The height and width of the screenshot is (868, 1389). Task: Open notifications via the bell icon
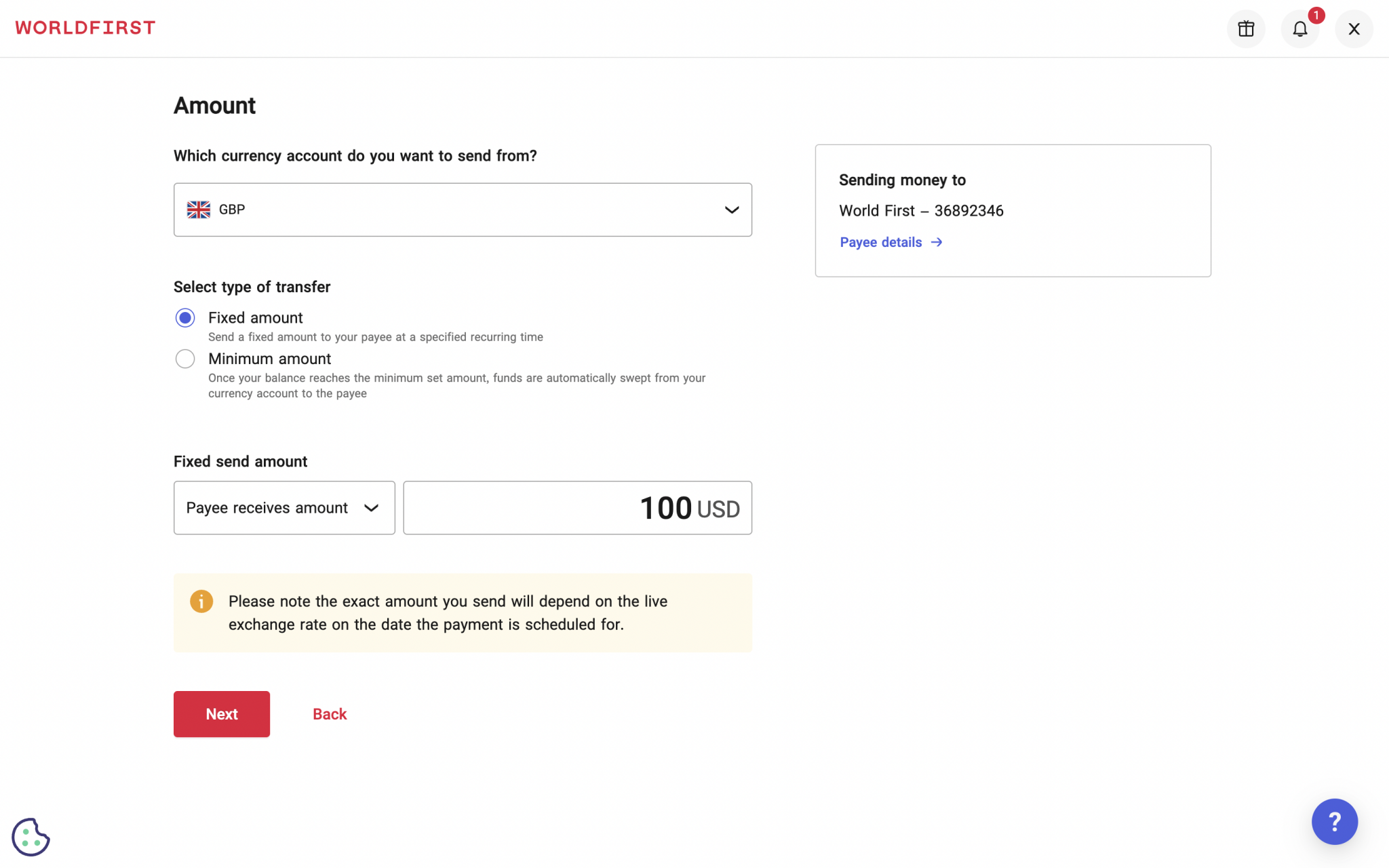pyautogui.click(x=1300, y=29)
